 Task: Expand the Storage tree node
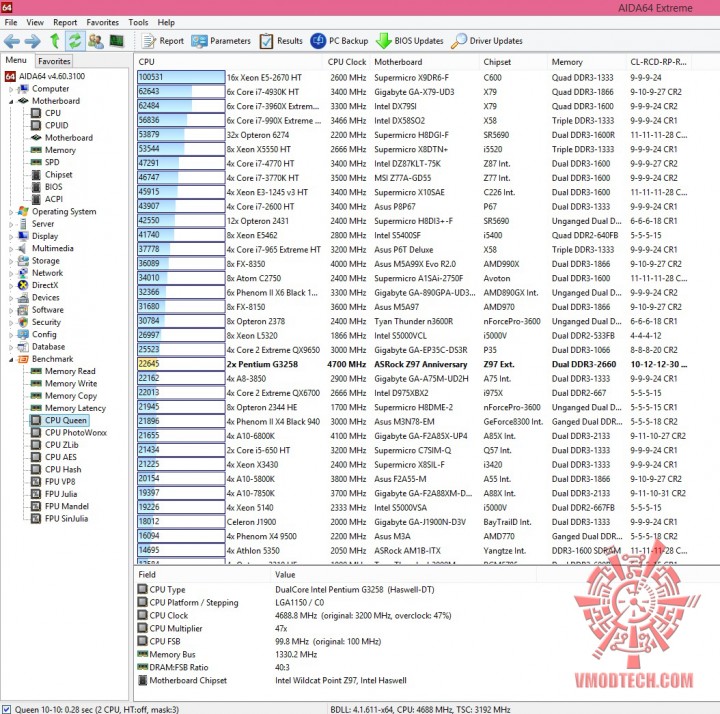11,261
